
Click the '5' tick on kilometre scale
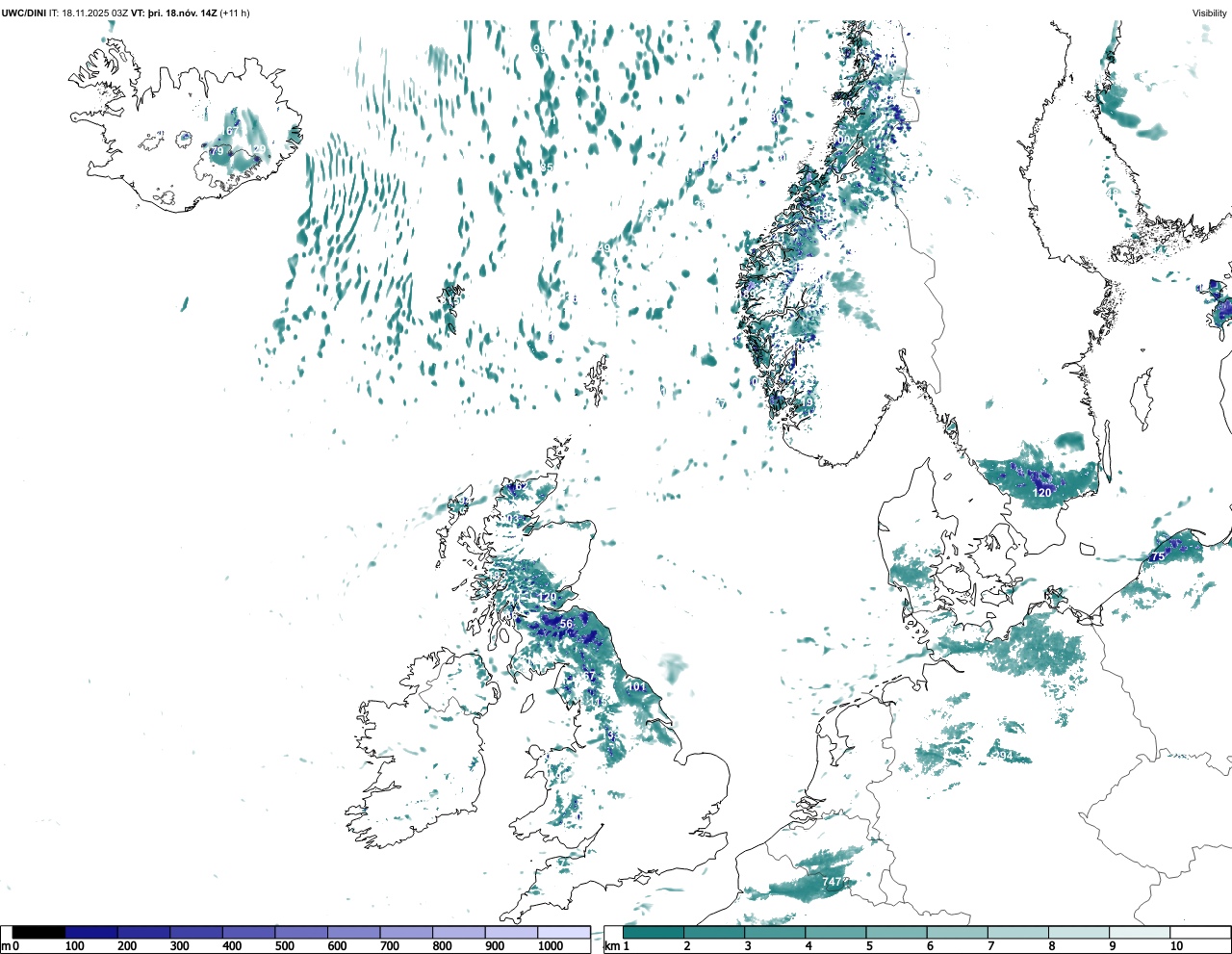(x=869, y=946)
